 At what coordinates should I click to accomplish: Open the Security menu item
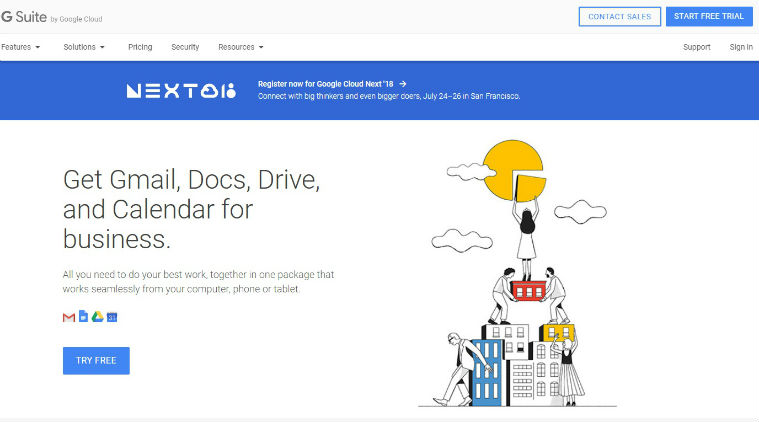pyautogui.click(x=185, y=47)
